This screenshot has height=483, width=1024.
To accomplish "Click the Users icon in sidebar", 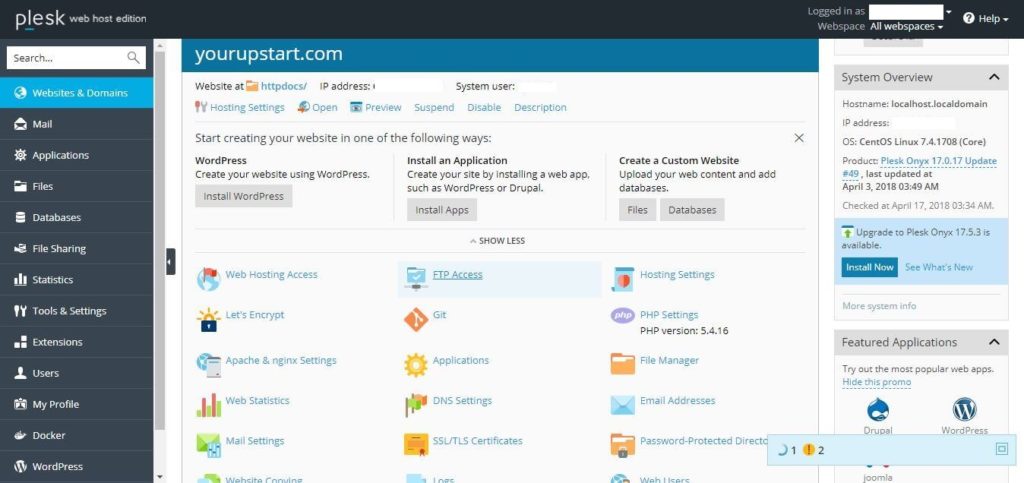I will point(20,373).
